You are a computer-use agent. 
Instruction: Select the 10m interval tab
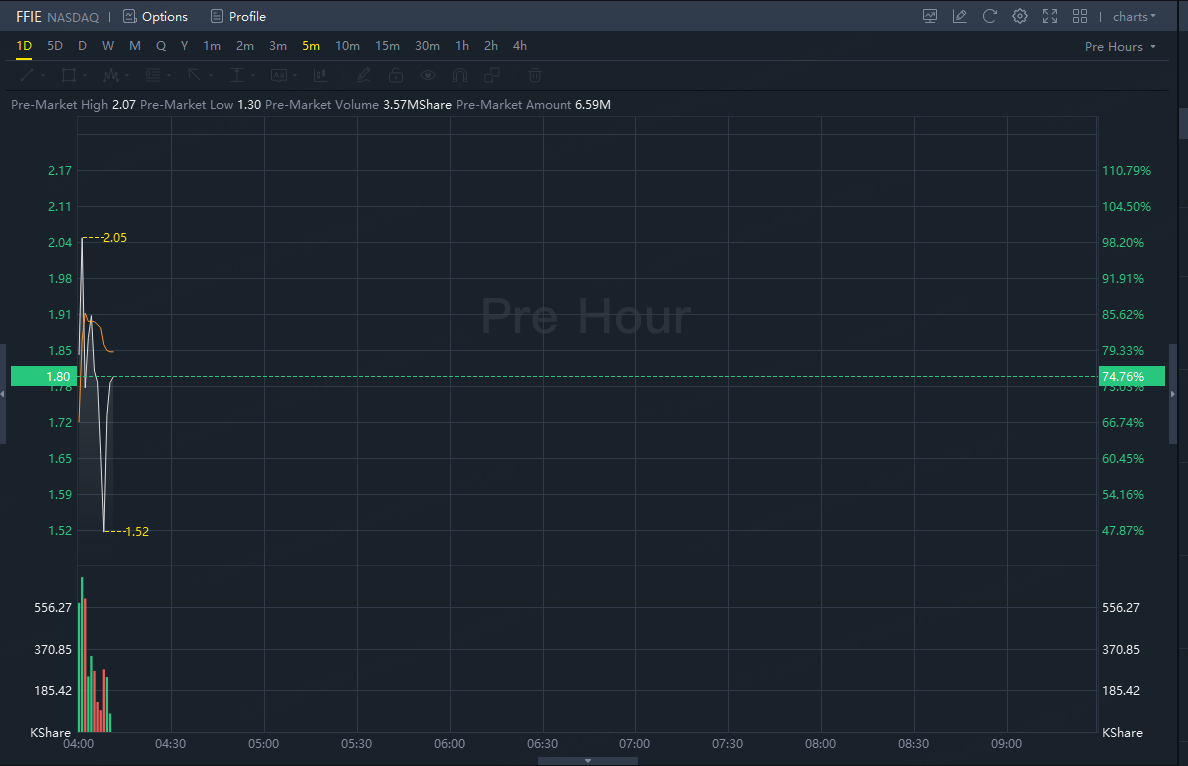click(x=348, y=46)
